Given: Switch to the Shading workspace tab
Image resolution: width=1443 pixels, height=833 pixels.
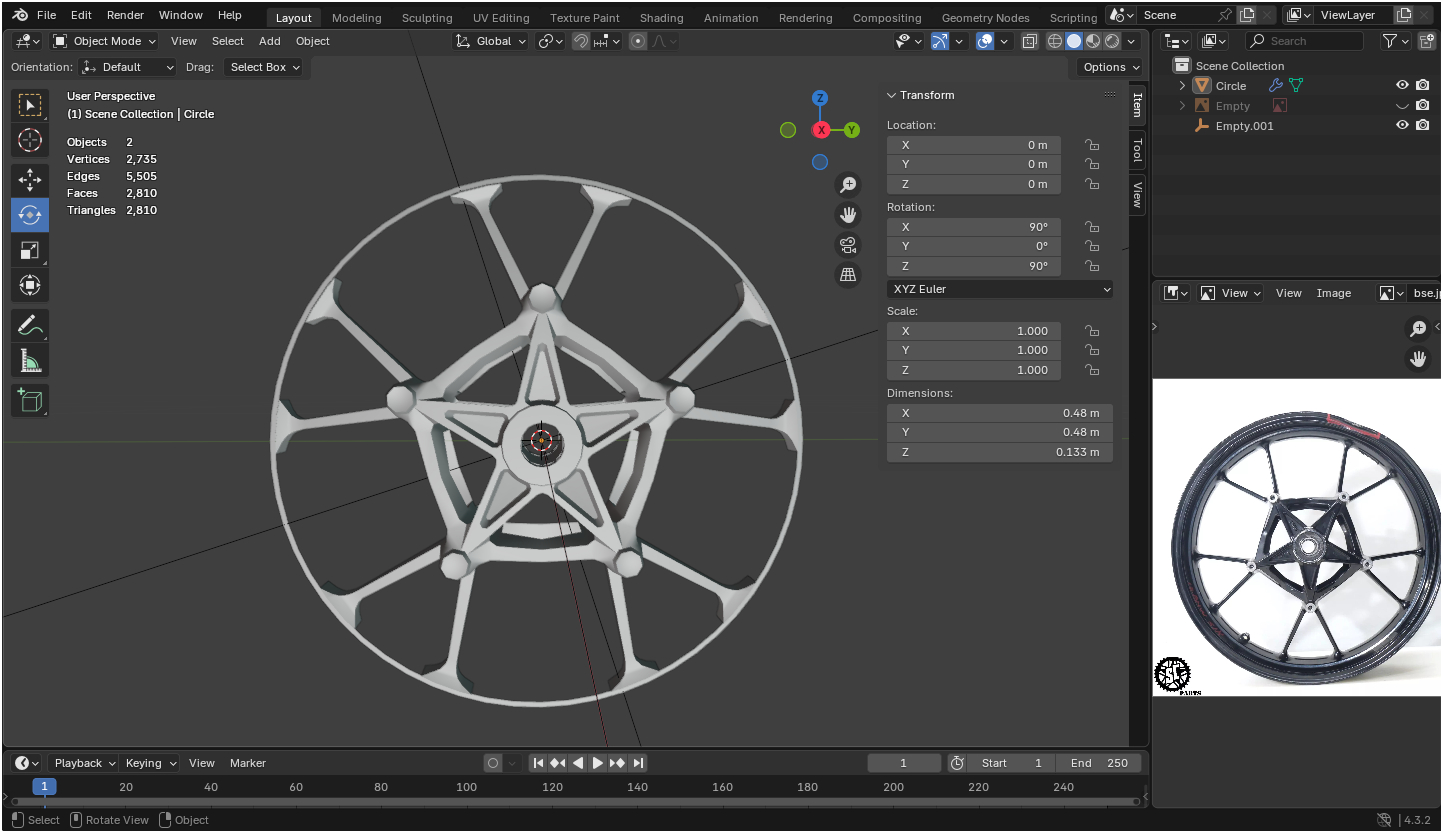Looking at the screenshot, I should pos(662,18).
